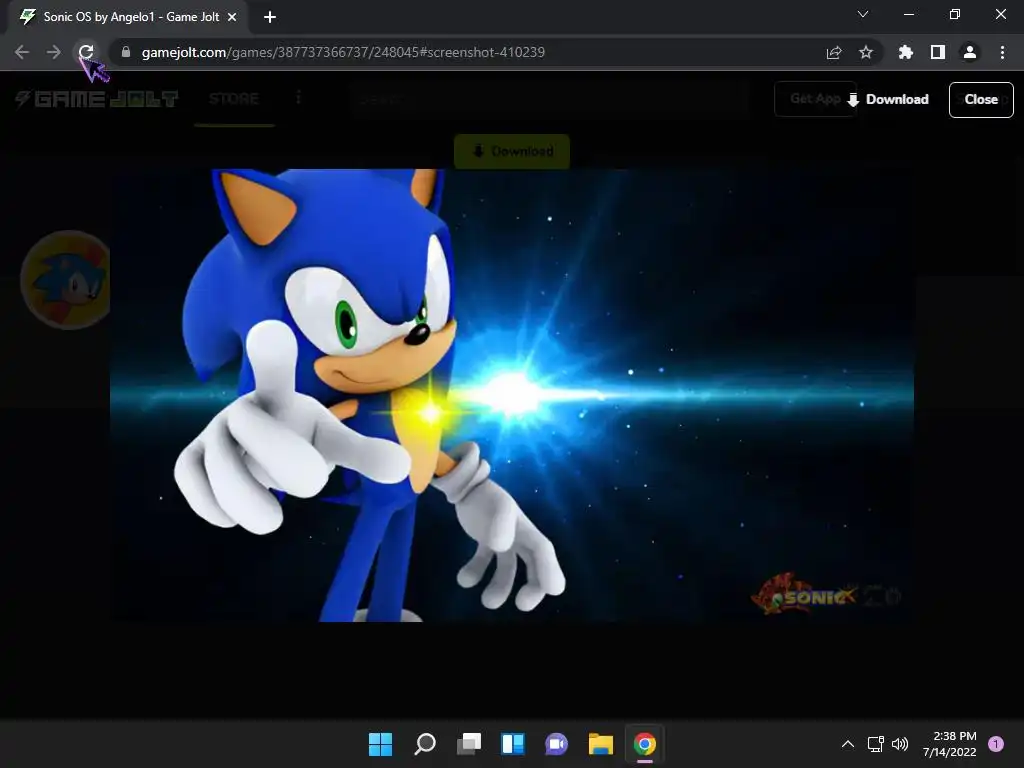Screen dimensions: 1024x768
Task: Open Task View on taskbar
Action: 468,744
